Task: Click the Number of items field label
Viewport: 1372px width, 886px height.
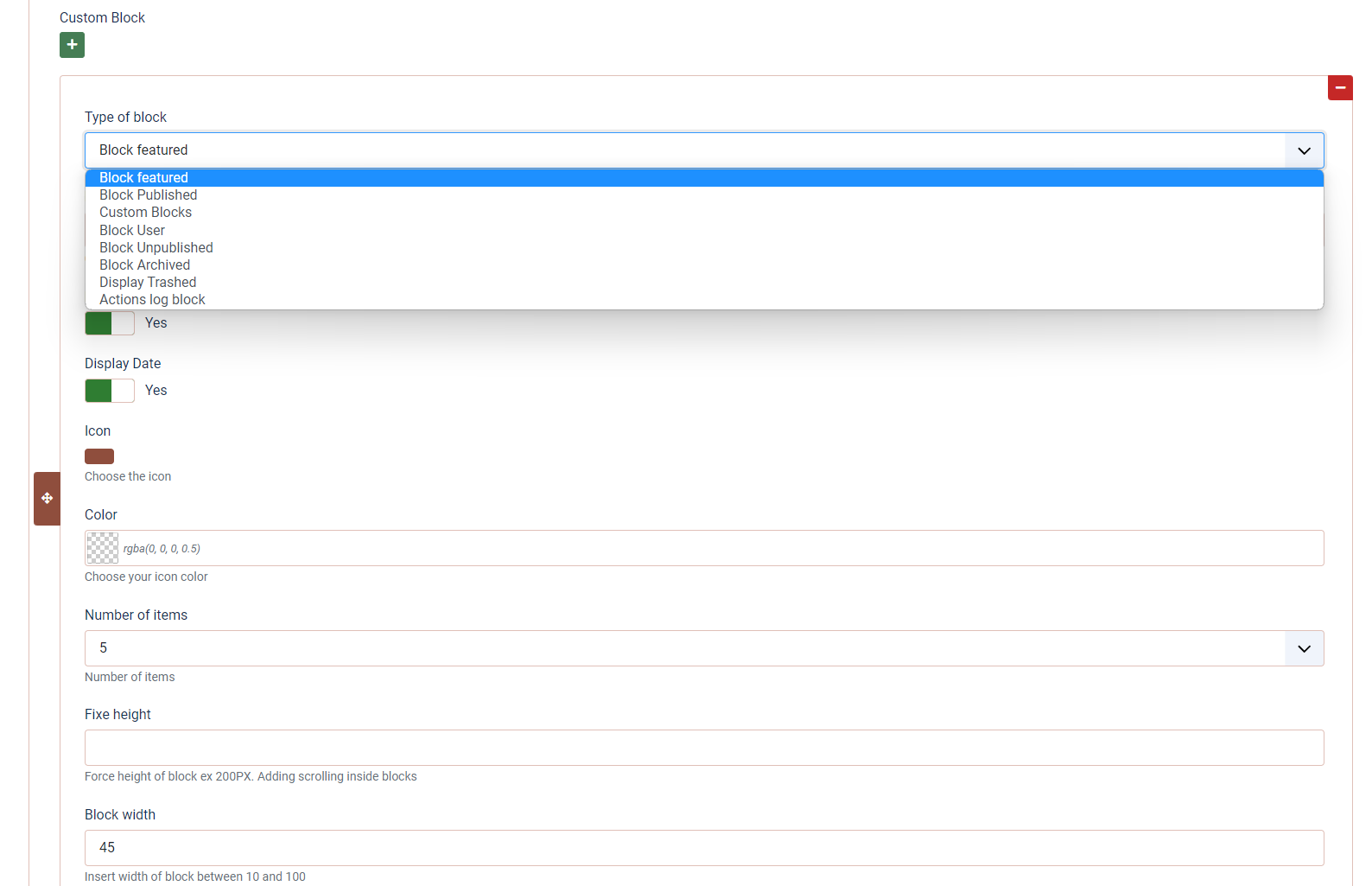Action: [x=136, y=615]
